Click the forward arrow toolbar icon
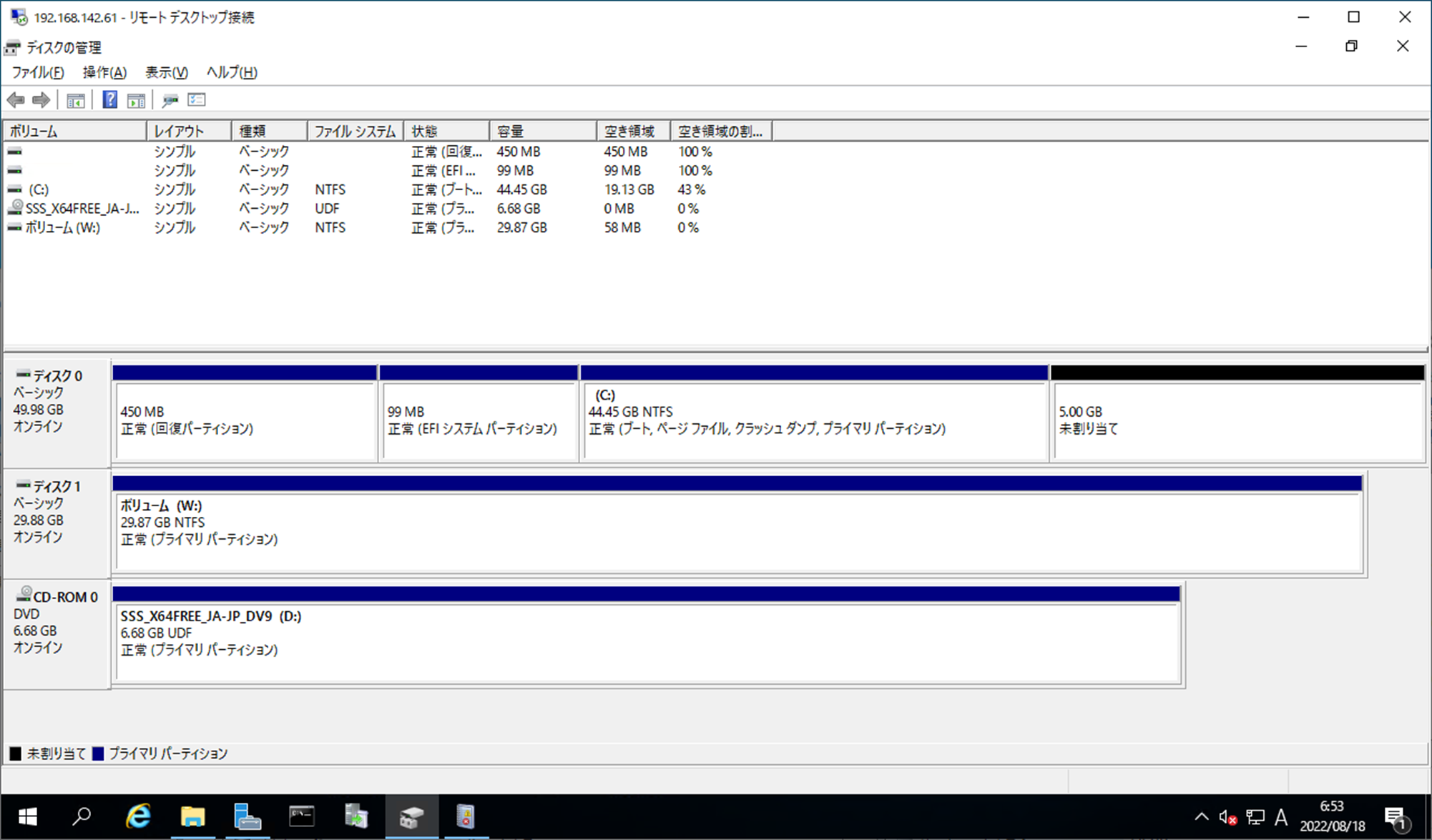The width and height of the screenshot is (1432, 840). [41, 100]
